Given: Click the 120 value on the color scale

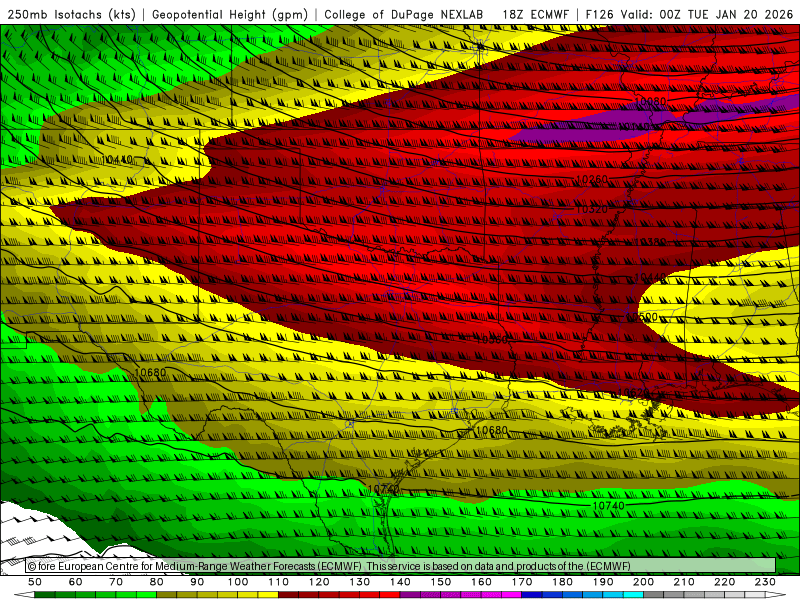Looking at the screenshot, I should coord(319,582).
